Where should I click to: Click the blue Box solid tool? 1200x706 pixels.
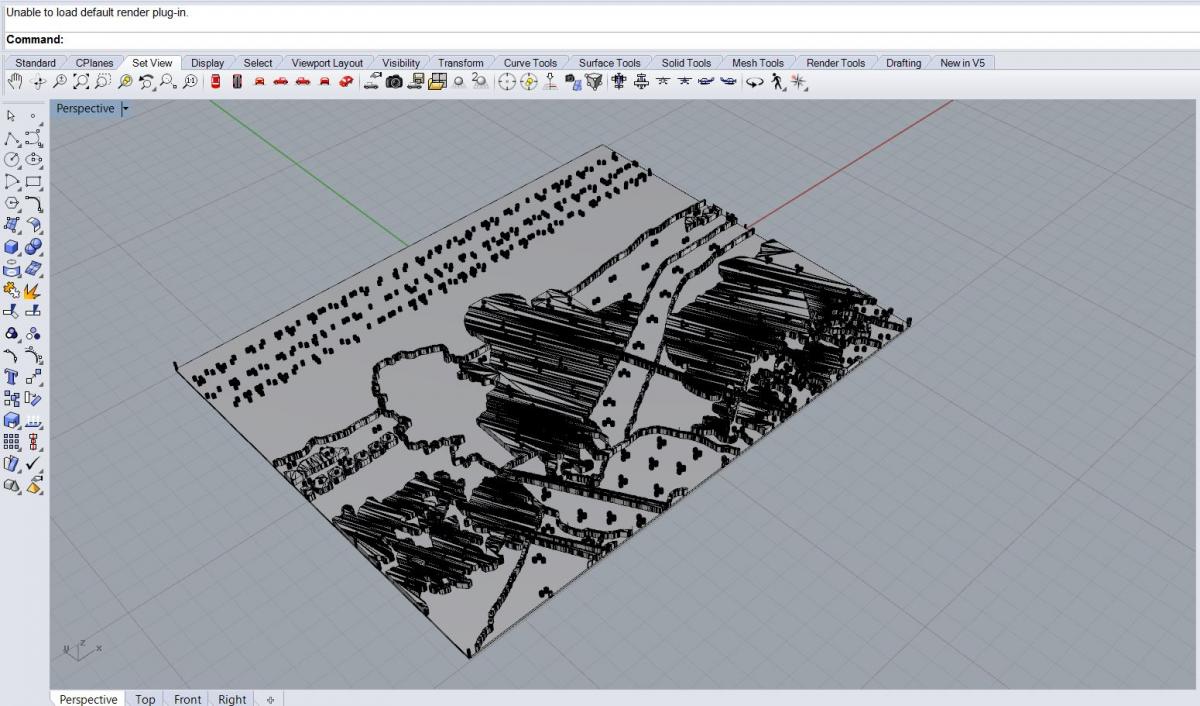pos(12,247)
